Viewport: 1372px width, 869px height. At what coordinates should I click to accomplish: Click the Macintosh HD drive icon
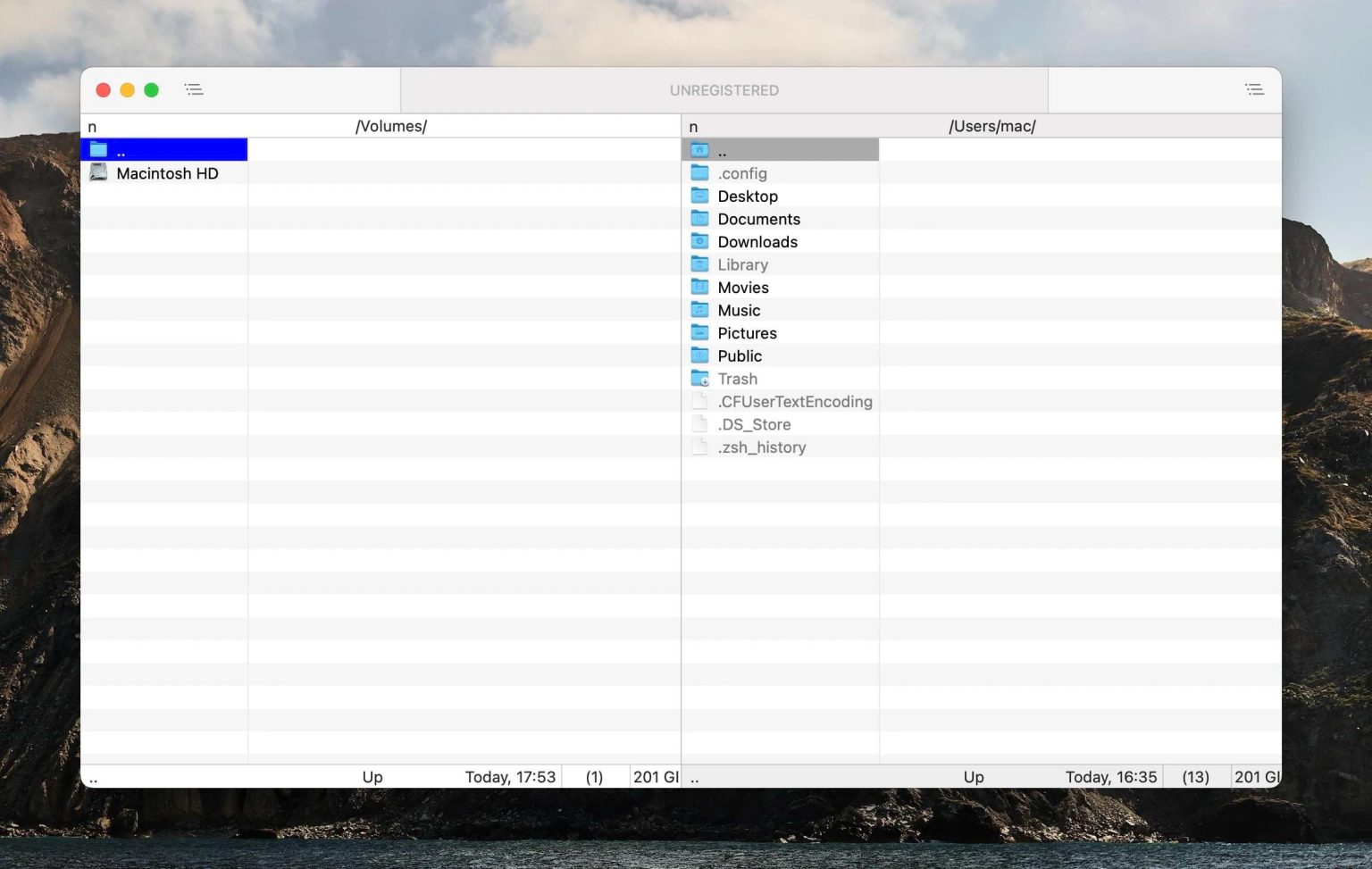[x=100, y=172]
